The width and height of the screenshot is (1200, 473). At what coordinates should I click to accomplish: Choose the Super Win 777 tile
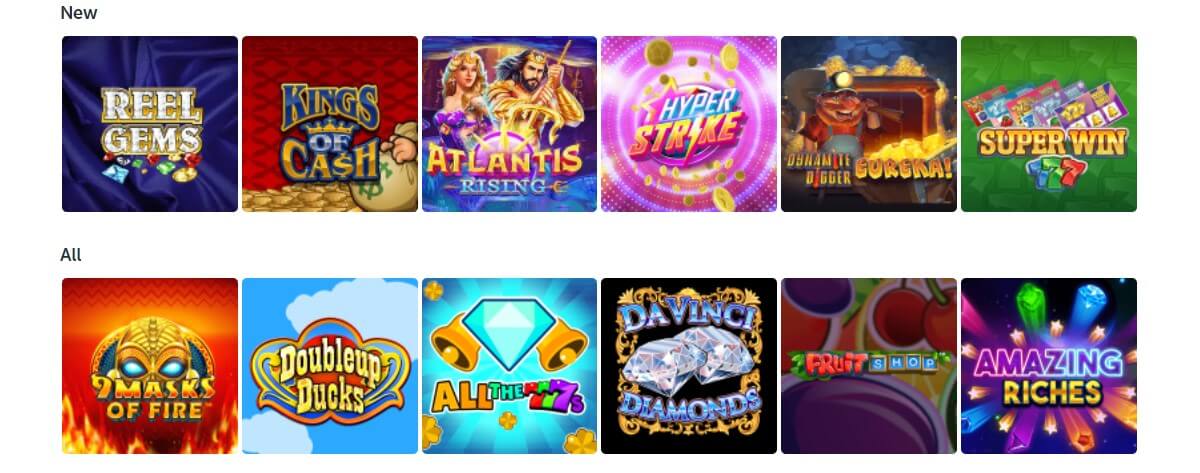pos(1049,124)
